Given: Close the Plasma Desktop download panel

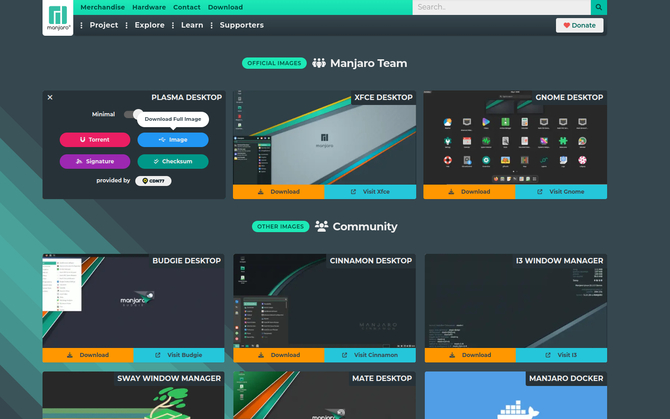Looking at the screenshot, I should coord(50,97).
